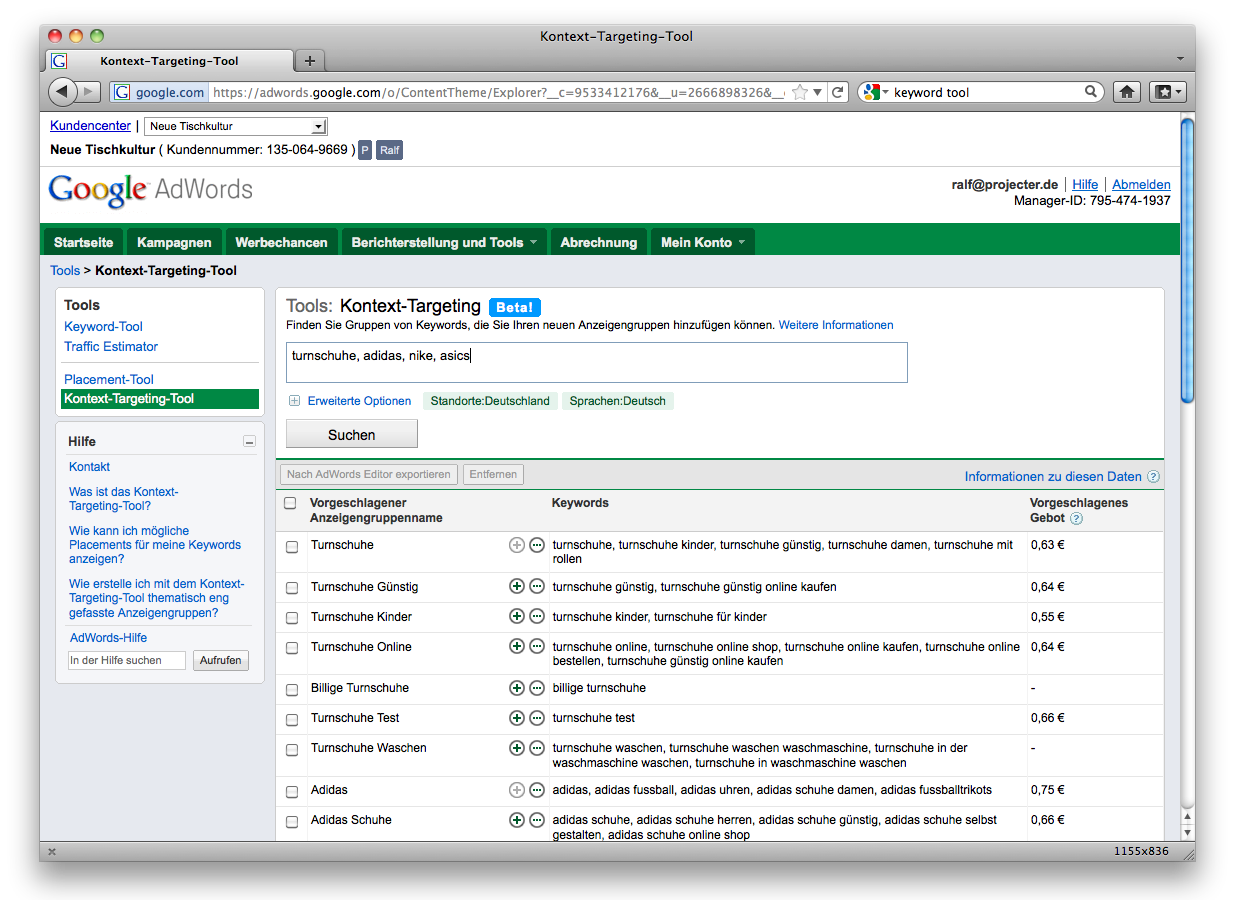Exclude the Turnschuhe Günstig ad group
Screen dimensions: 1235x900
tap(537, 587)
